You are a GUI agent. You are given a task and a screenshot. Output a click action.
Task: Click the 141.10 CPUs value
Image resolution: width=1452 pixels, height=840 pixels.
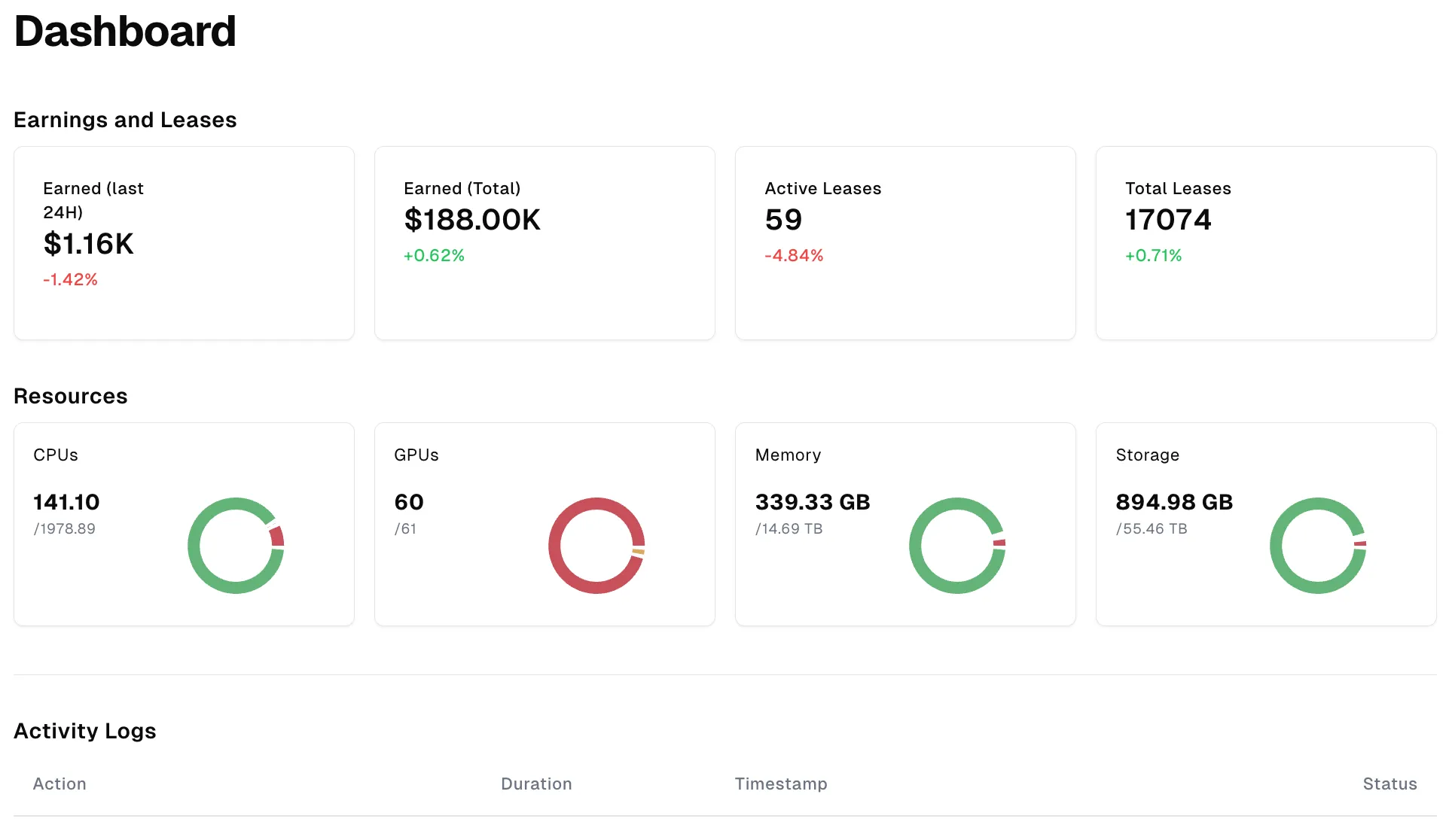pyautogui.click(x=66, y=502)
